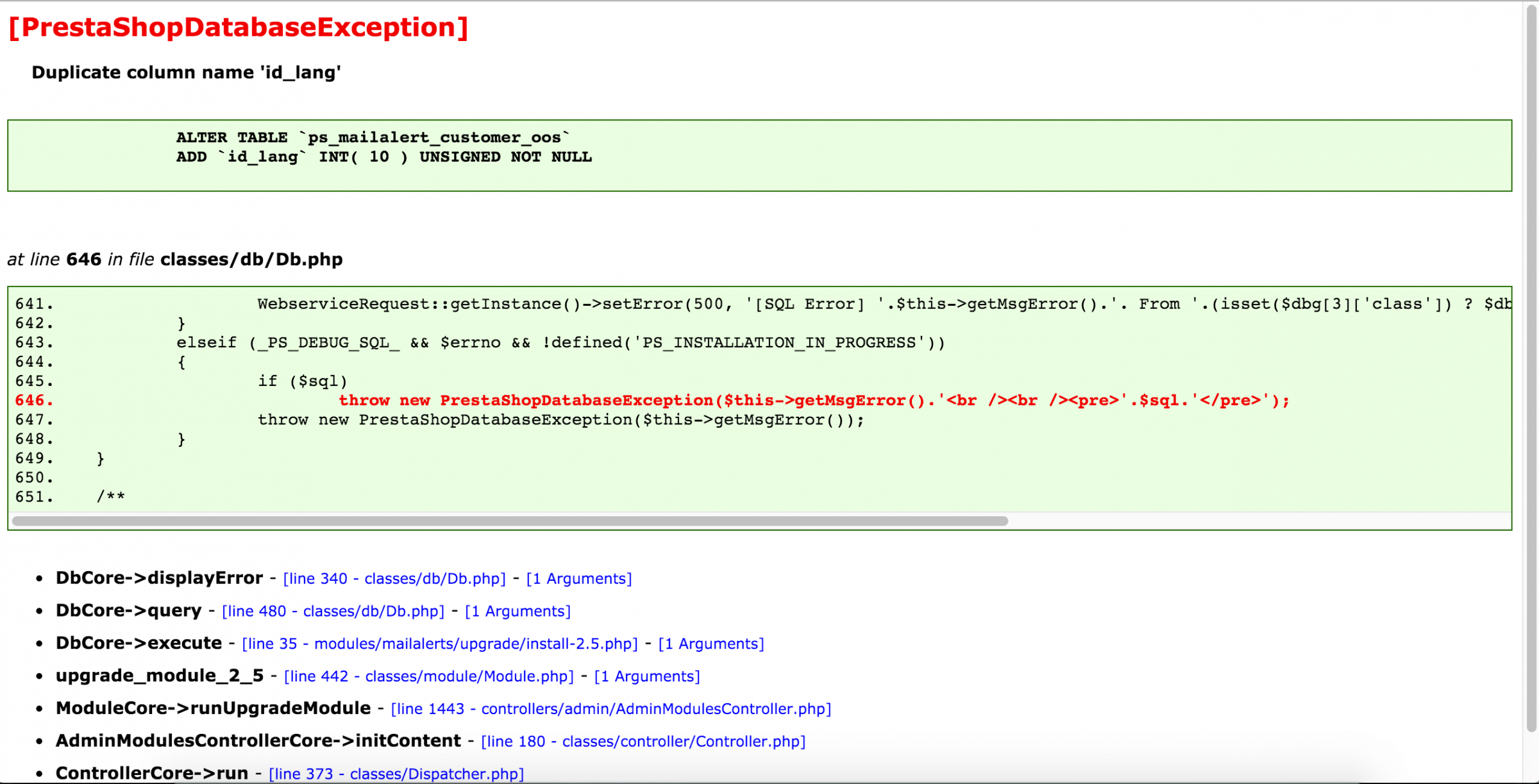Click code line 643 elseif statement
The width and height of the screenshot is (1539, 784).
pos(560,343)
